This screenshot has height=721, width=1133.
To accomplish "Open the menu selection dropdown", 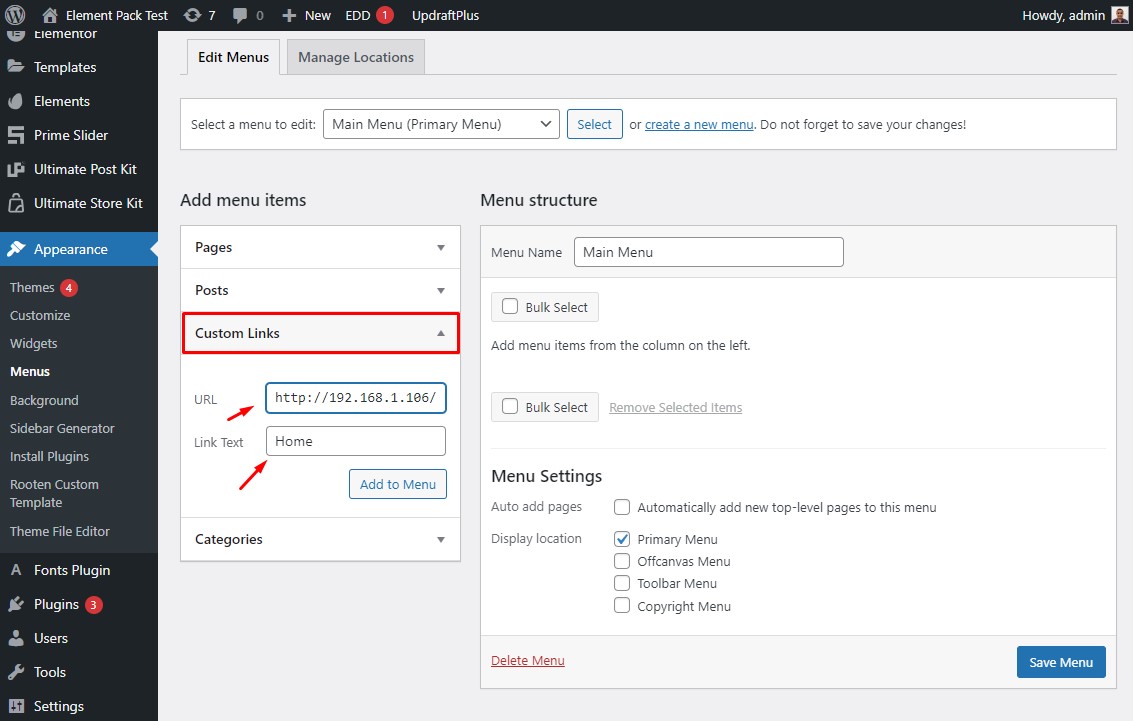I will pyautogui.click(x=440, y=124).
